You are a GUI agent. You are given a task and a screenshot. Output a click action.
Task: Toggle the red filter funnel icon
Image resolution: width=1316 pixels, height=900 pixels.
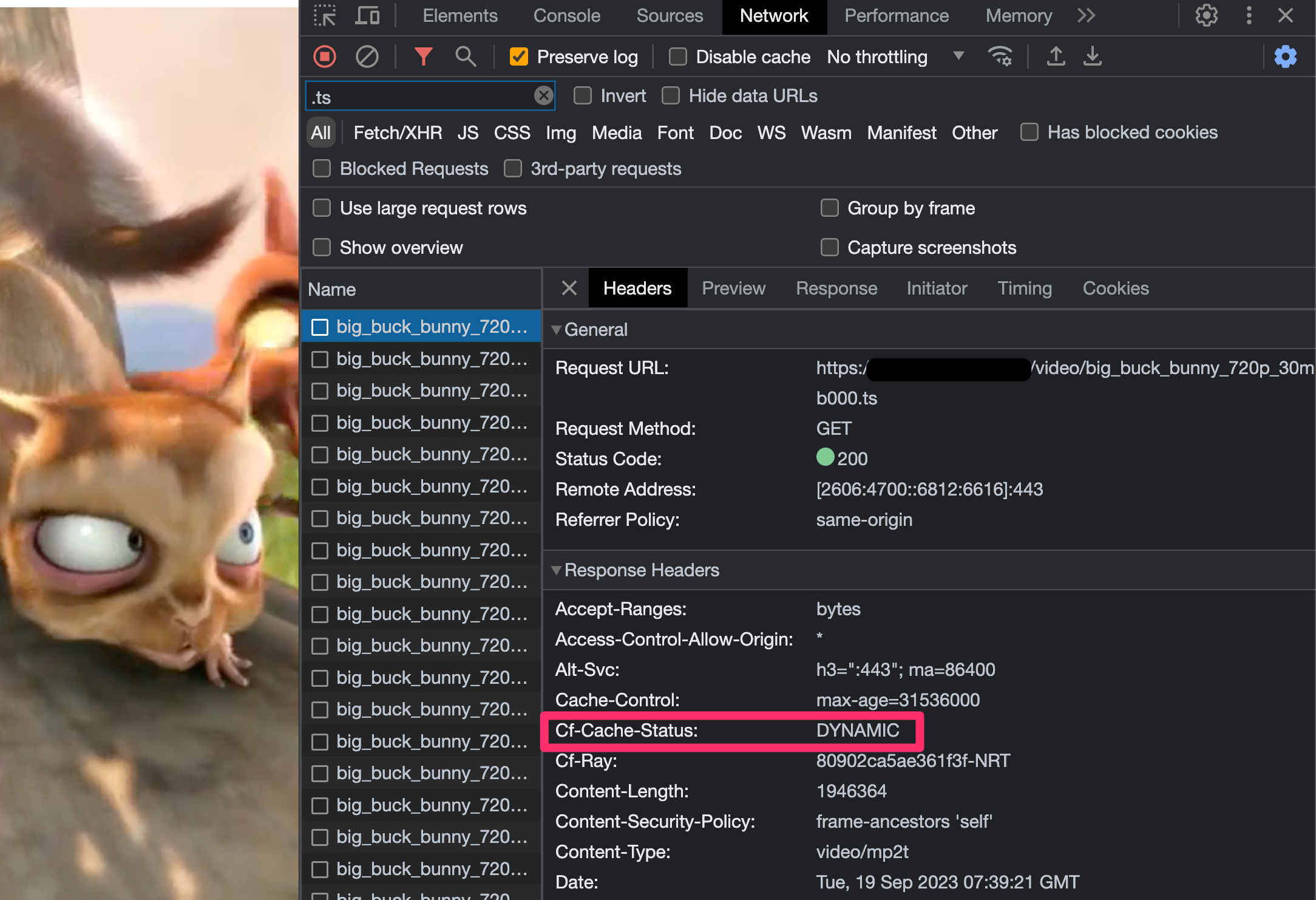click(x=423, y=56)
